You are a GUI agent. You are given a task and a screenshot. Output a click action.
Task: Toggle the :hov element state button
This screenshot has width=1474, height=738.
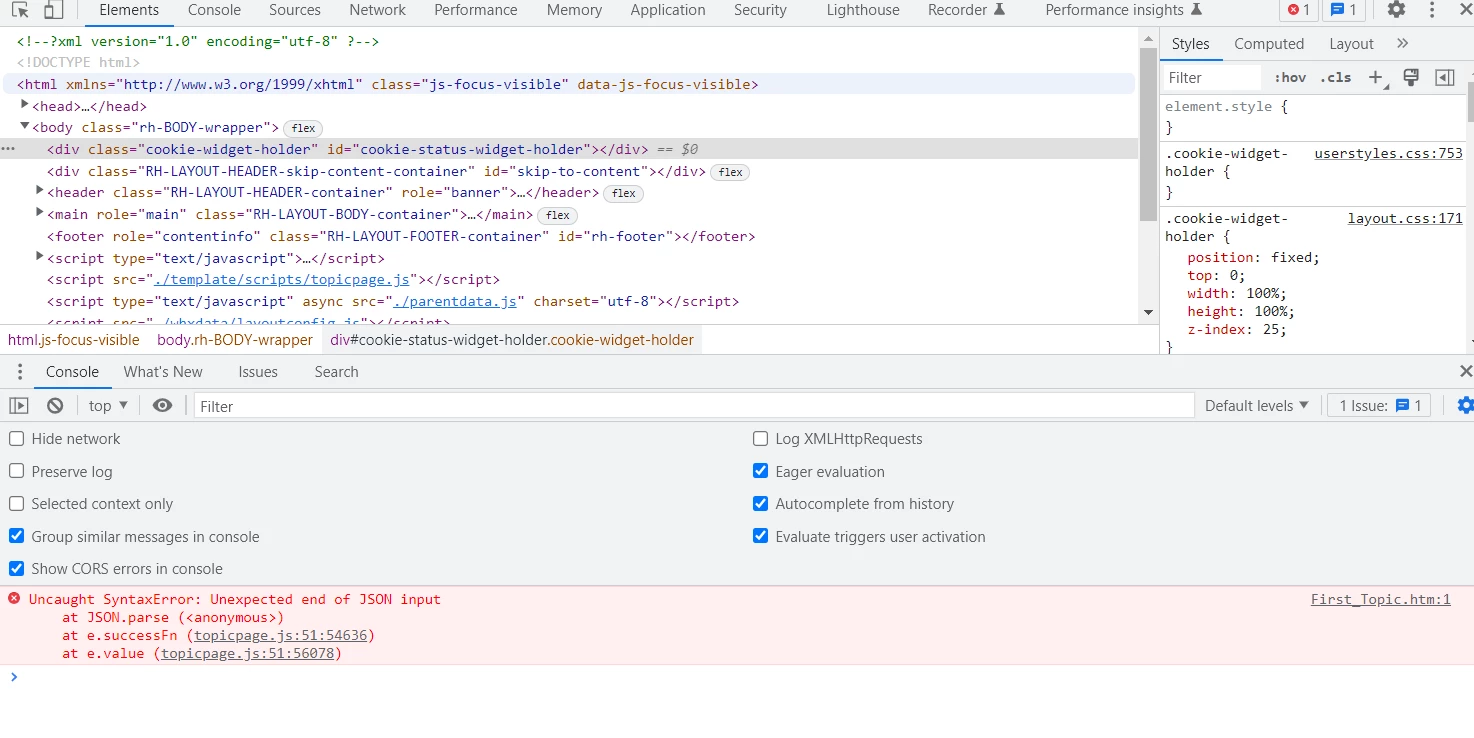point(1290,77)
